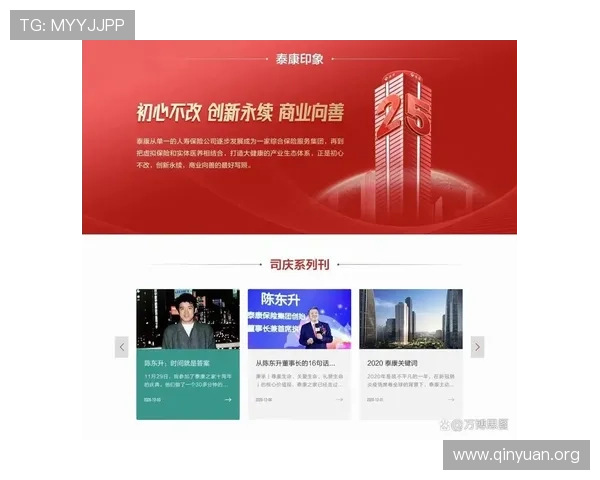Click the next carousel arrow button

pyautogui.click(x=477, y=347)
